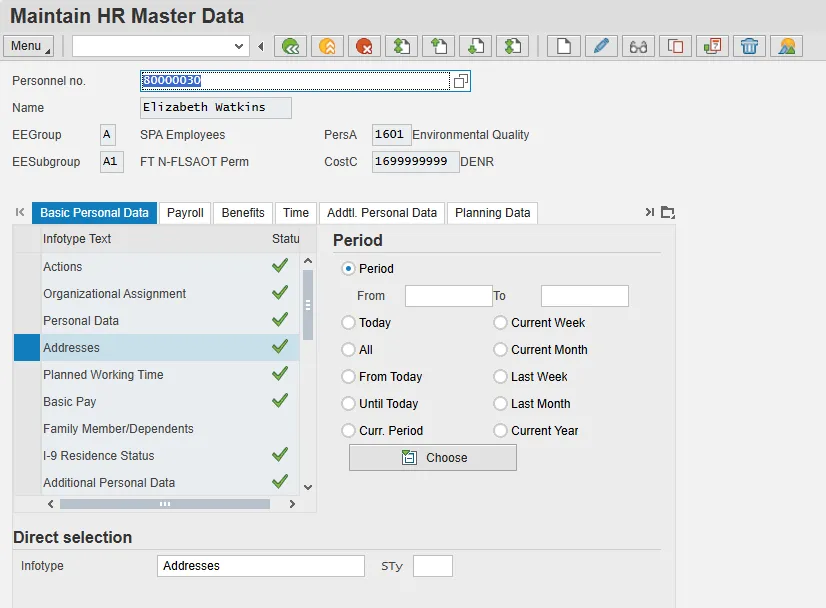
Task: Click the green Back arrow icon
Action: pyautogui.click(x=290, y=46)
